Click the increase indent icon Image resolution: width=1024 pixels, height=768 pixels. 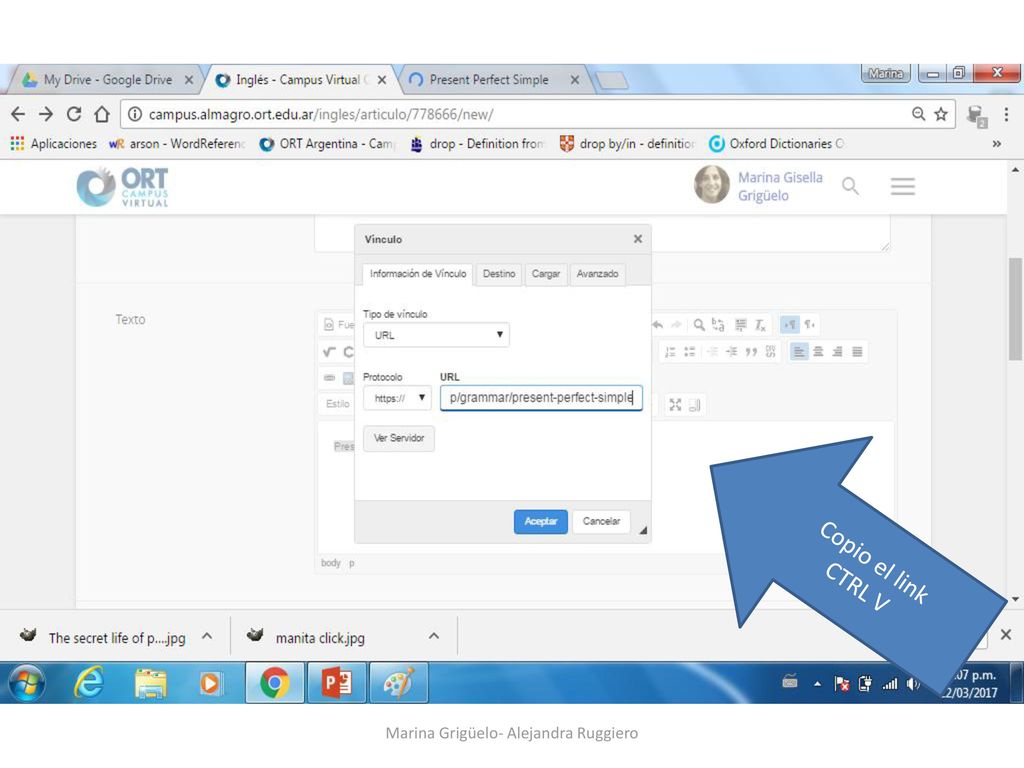pyautogui.click(x=732, y=352)
